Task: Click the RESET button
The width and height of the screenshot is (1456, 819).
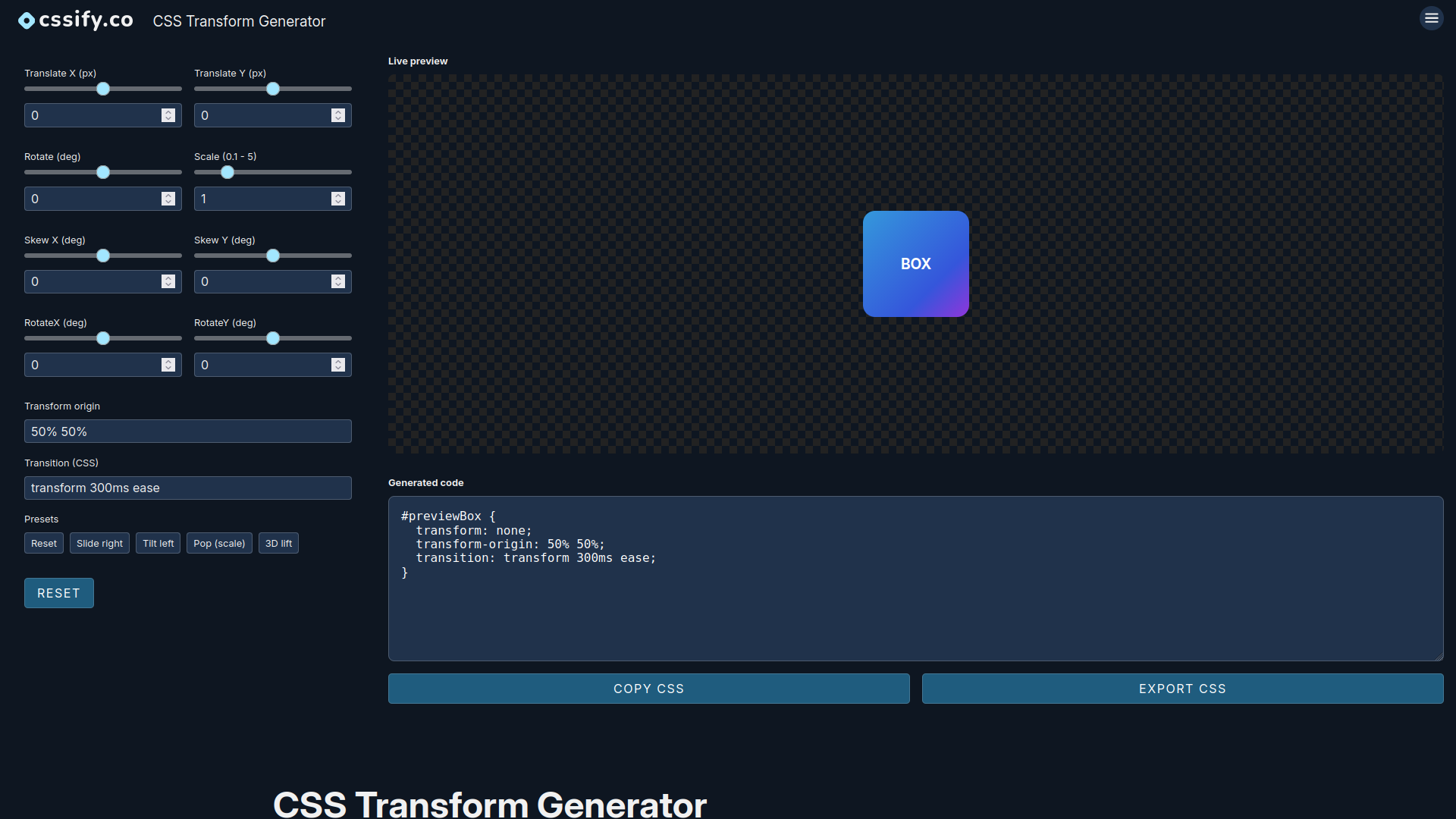Action: (58, 593)
